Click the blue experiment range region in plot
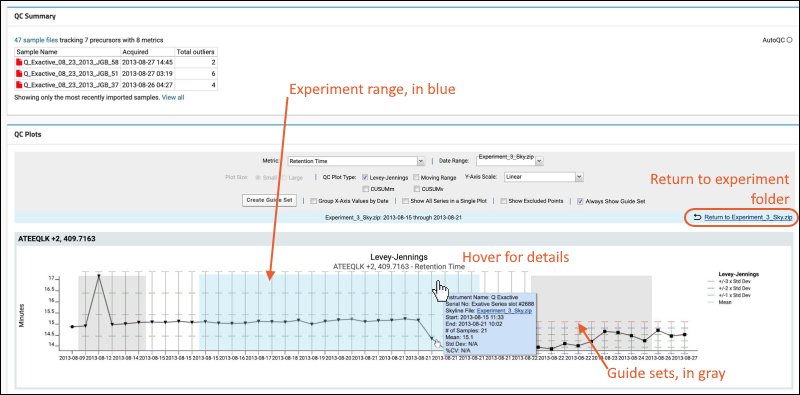800x395 pixels. [x=339, y=296]
